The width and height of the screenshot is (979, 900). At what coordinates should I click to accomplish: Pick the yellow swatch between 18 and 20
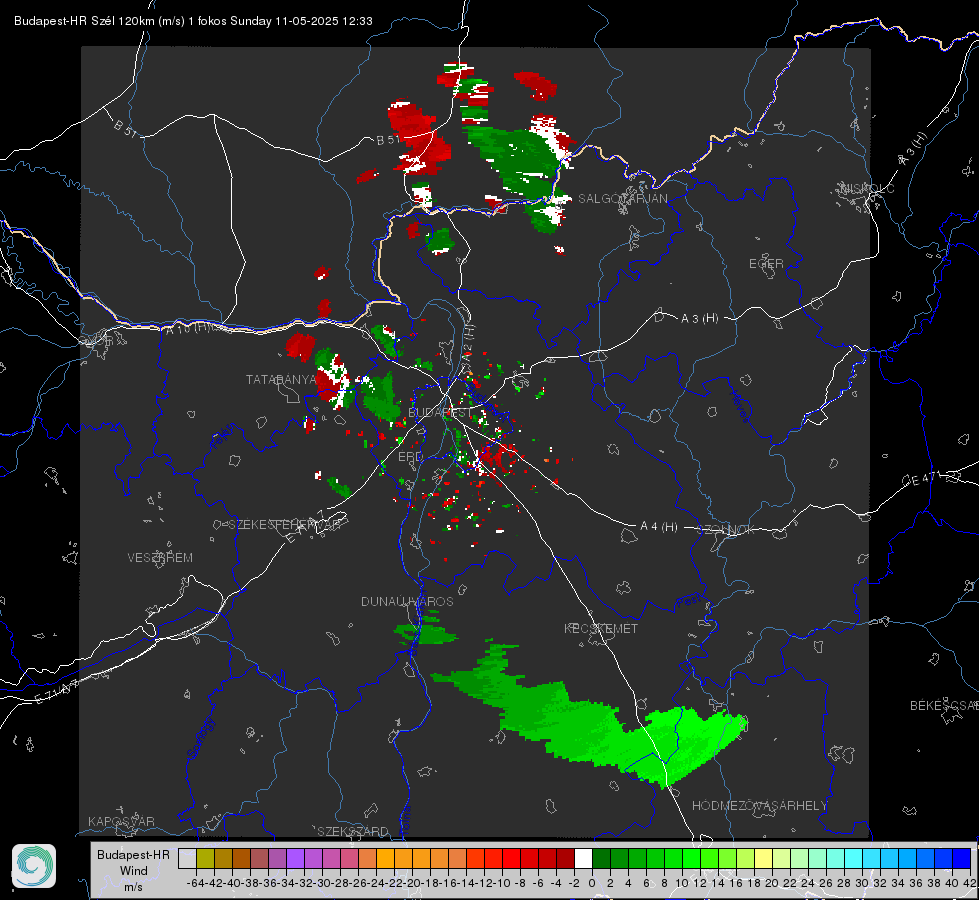point(763,859)
